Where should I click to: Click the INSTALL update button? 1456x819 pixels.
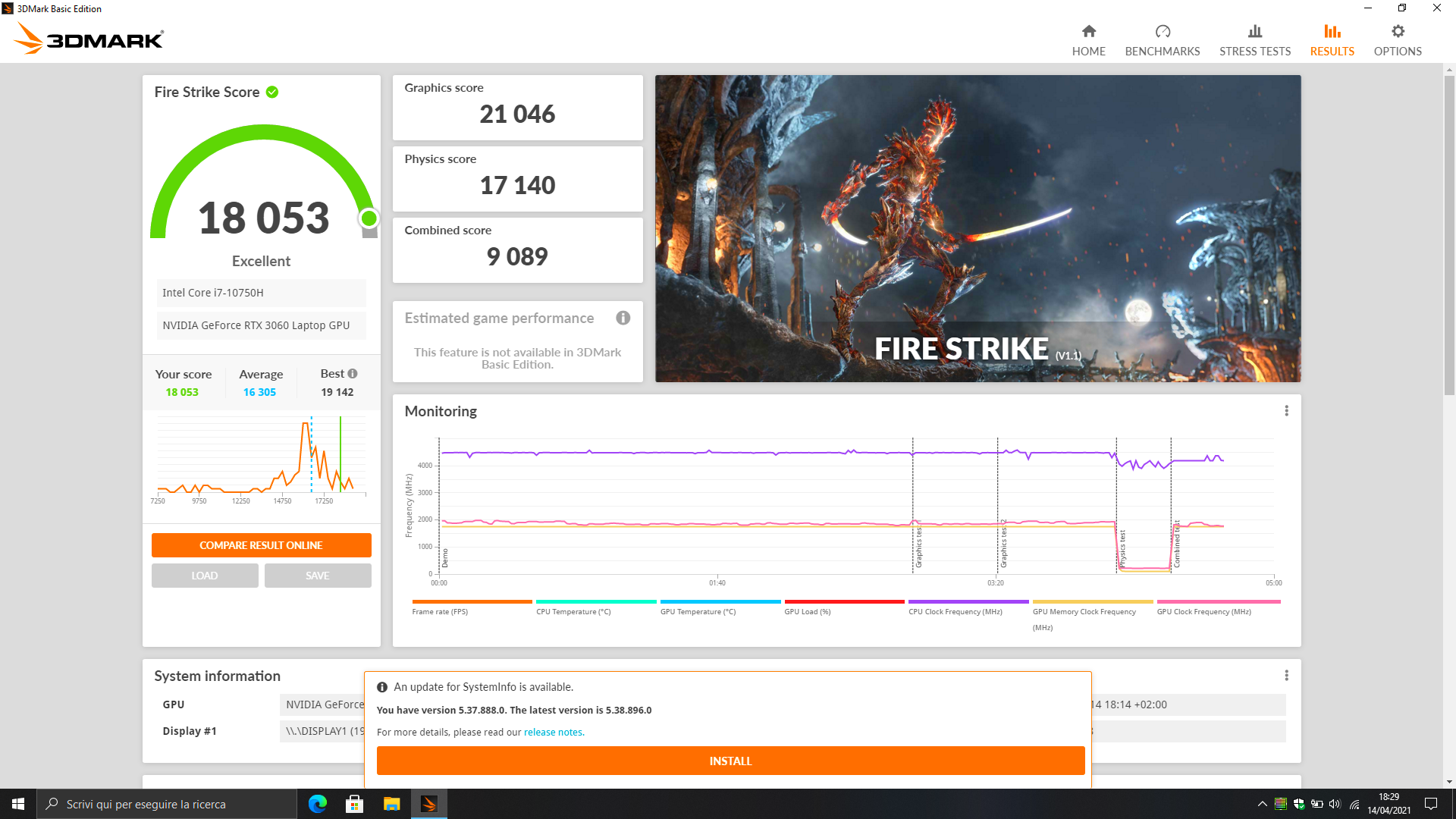pyautogui.click(x=730, y=761)
